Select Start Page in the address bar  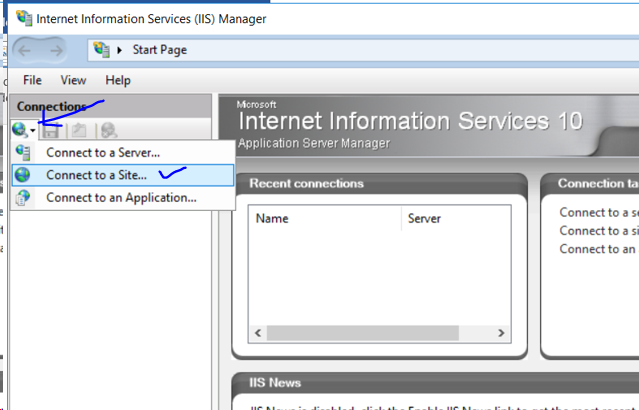coord(159,50)
